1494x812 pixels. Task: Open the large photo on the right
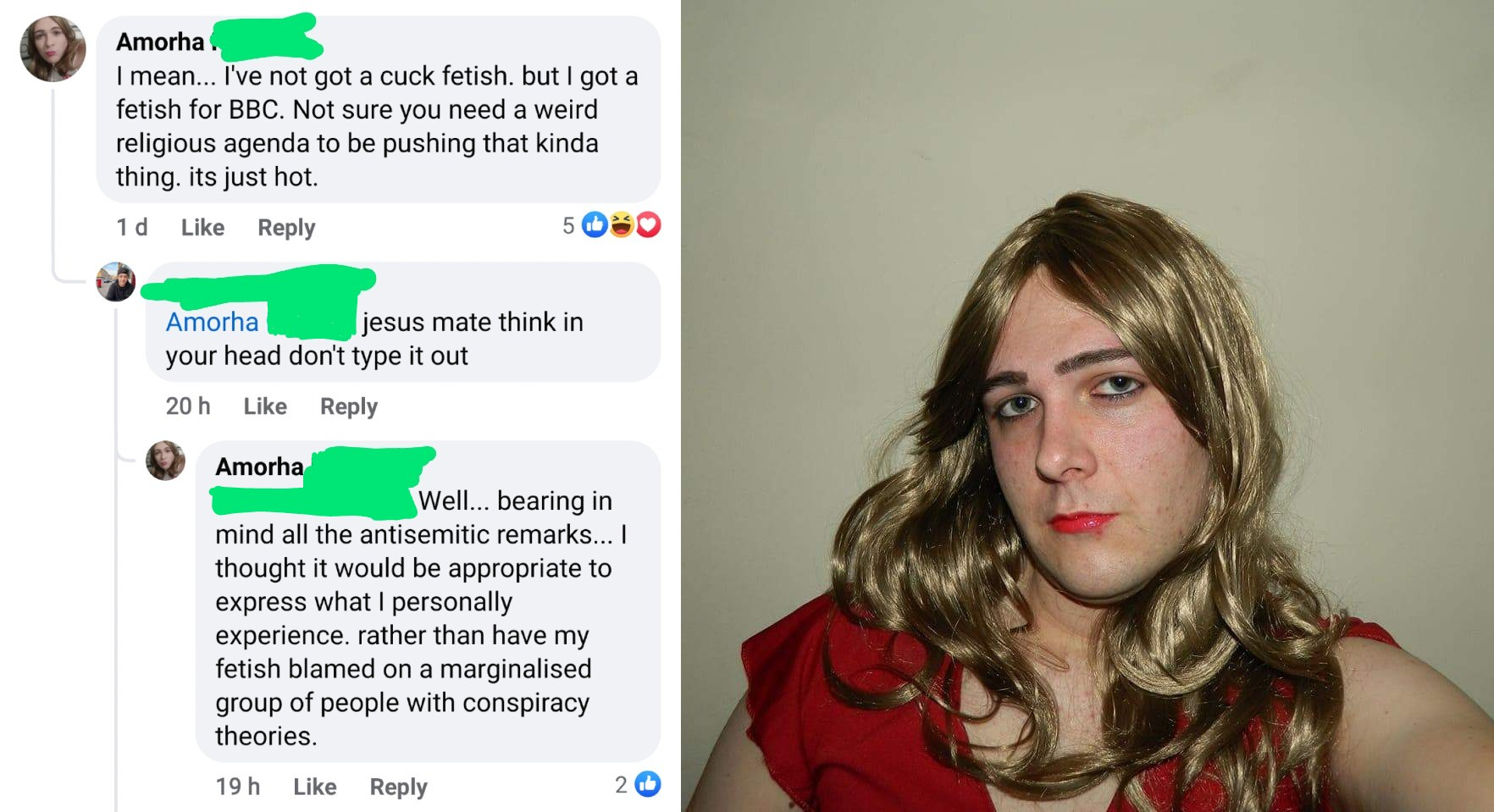tap(1087, 406)
